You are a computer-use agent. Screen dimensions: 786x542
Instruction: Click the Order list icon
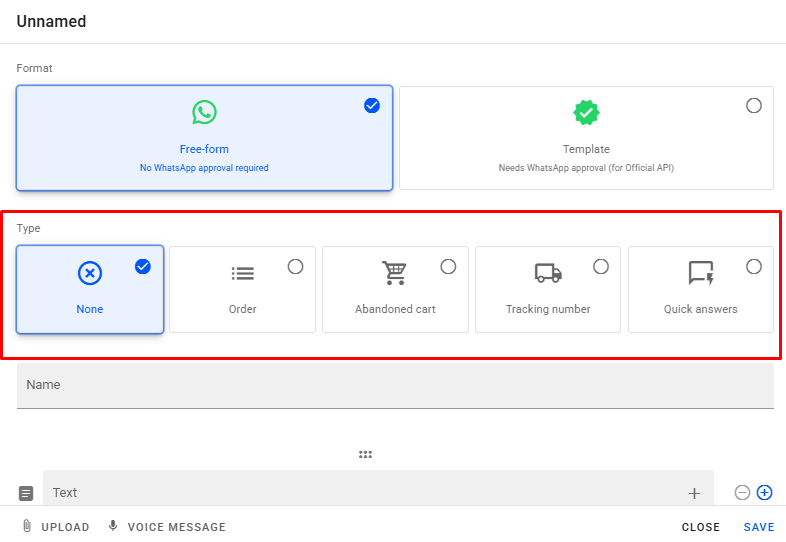(x=243, y=273)
